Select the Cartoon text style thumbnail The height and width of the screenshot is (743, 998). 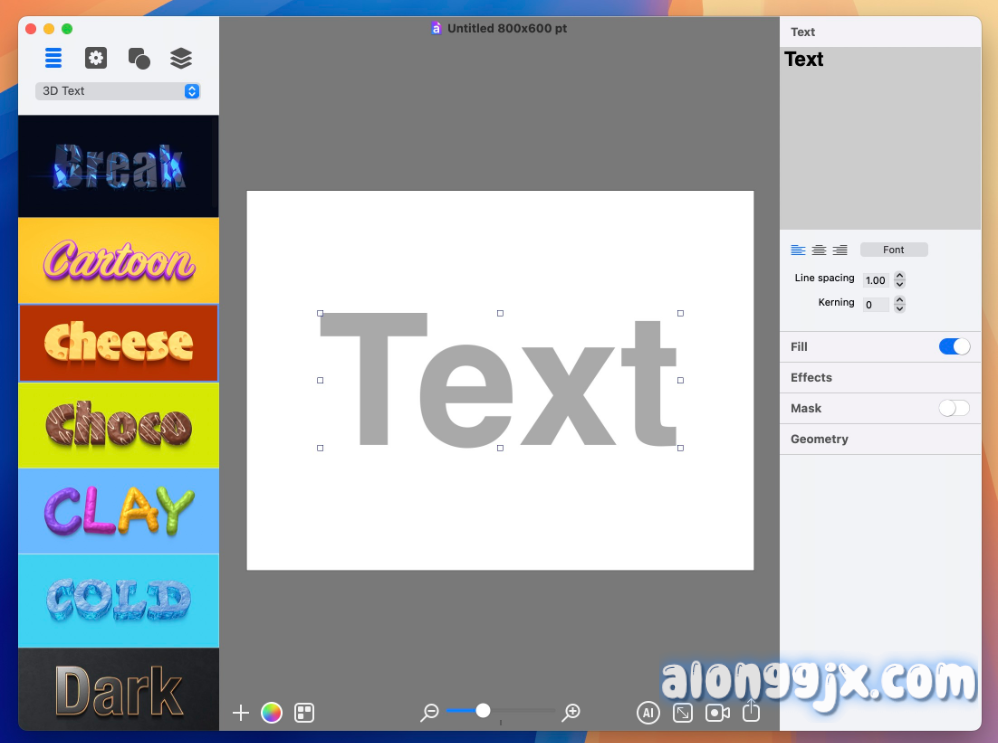pyautogui.click(x=118, y=261)
